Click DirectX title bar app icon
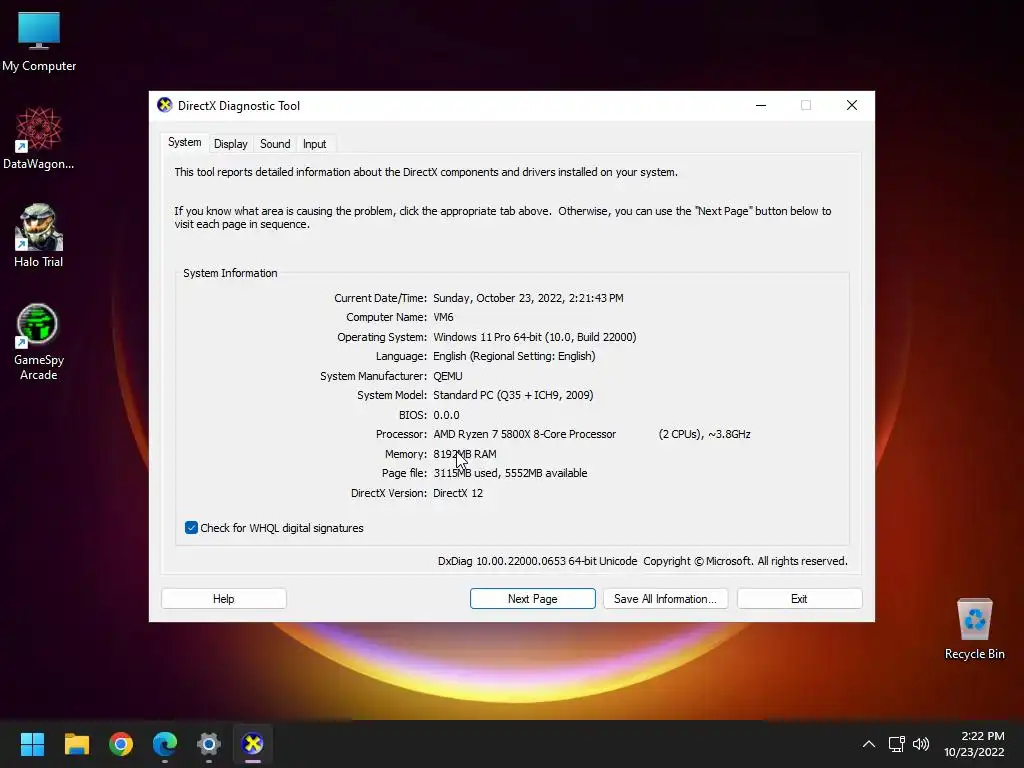 pyautogui.click(x=165, y=105)
